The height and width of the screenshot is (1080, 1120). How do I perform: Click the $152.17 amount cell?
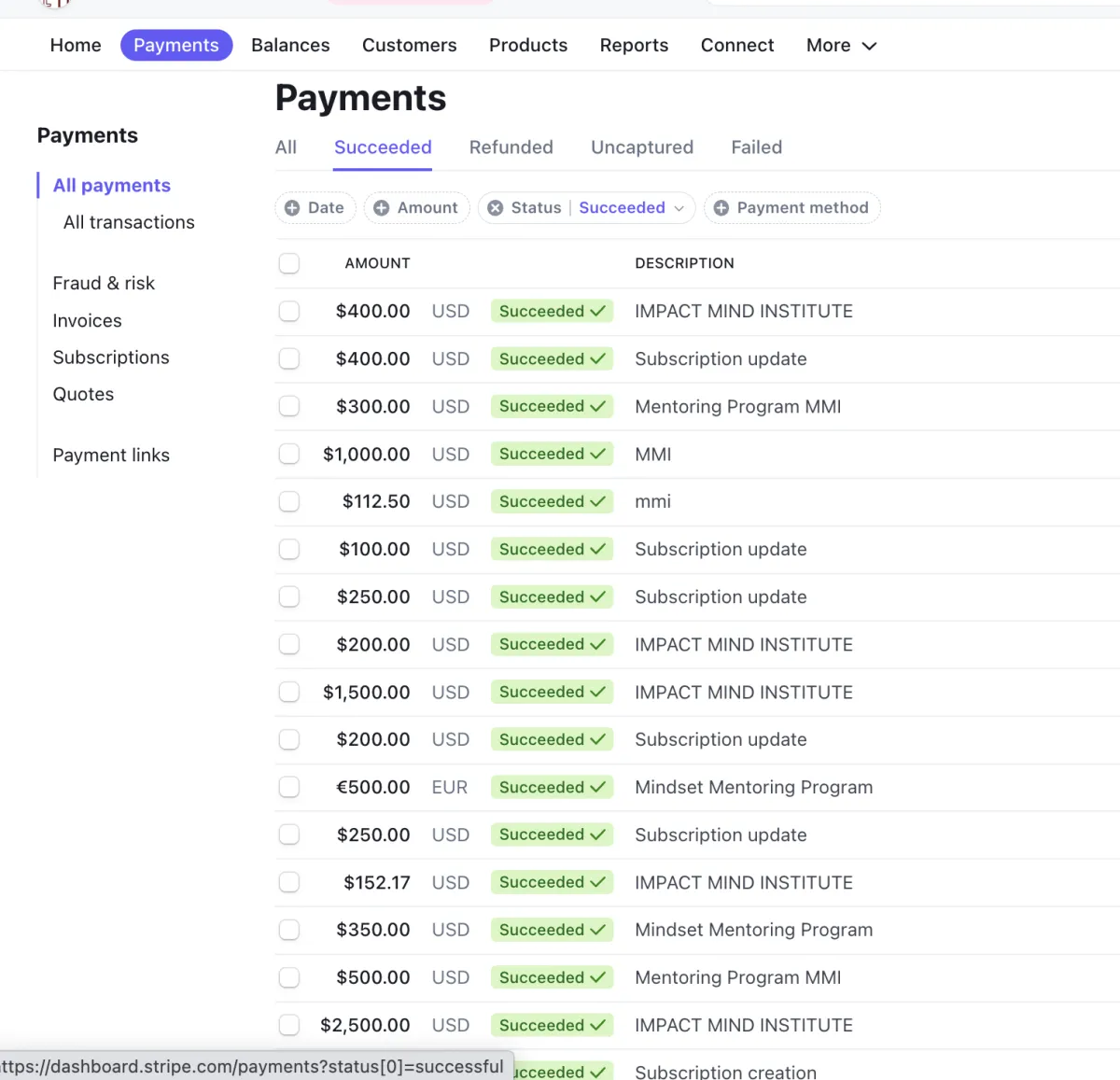377,882
